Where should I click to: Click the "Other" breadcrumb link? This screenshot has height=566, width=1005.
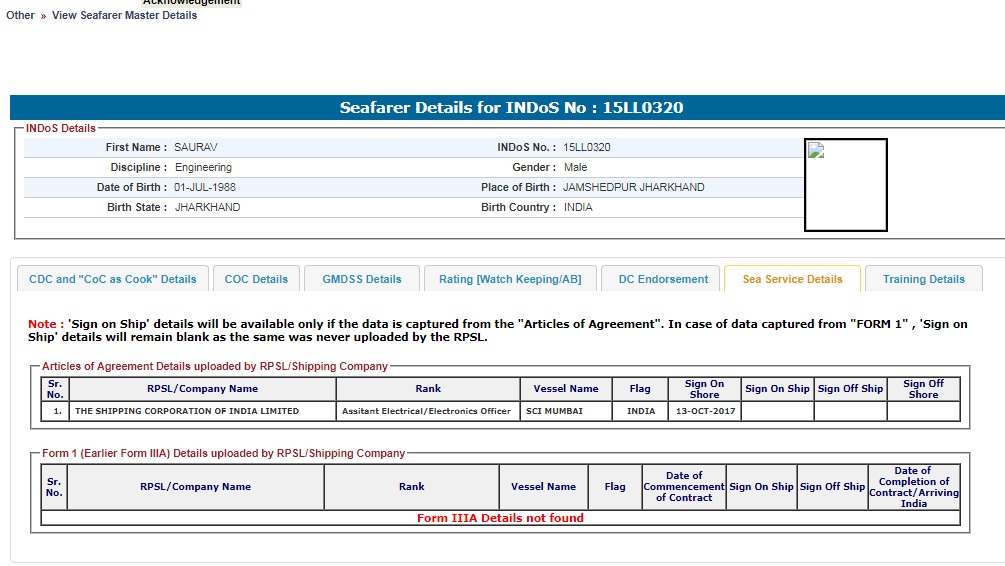pos(20,15)
